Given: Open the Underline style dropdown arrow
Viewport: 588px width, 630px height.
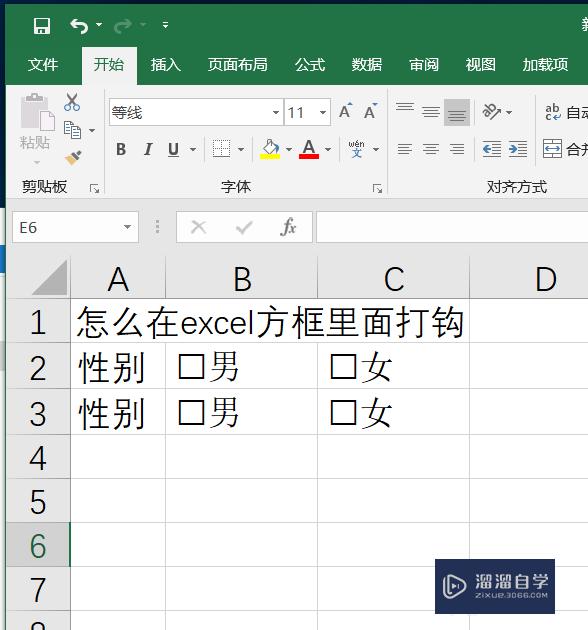Looking at the screenshot, I should [193, 149].
